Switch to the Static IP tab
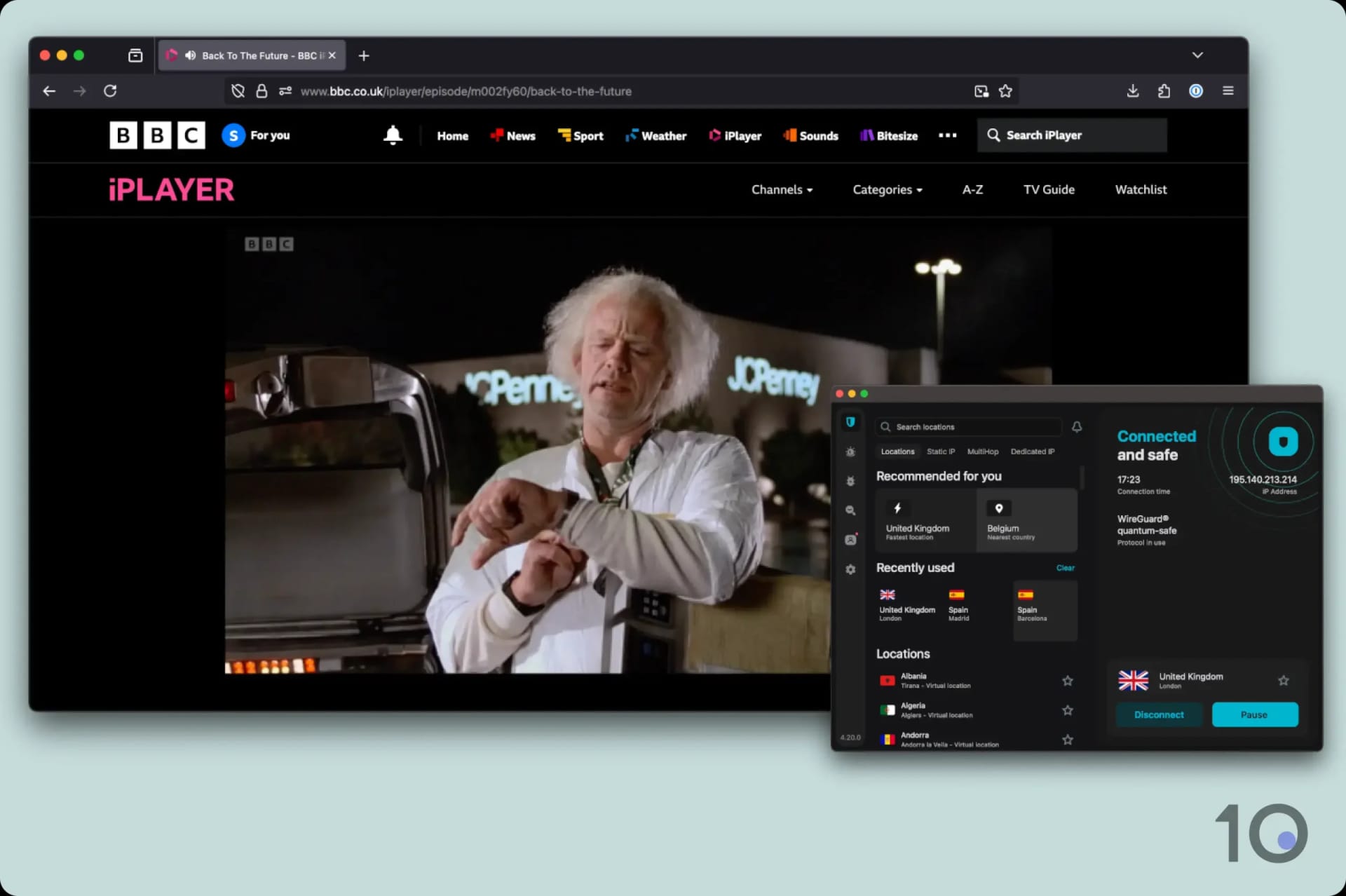The image size is (1346, 896). pyautogui.click(x=940, y=452)
